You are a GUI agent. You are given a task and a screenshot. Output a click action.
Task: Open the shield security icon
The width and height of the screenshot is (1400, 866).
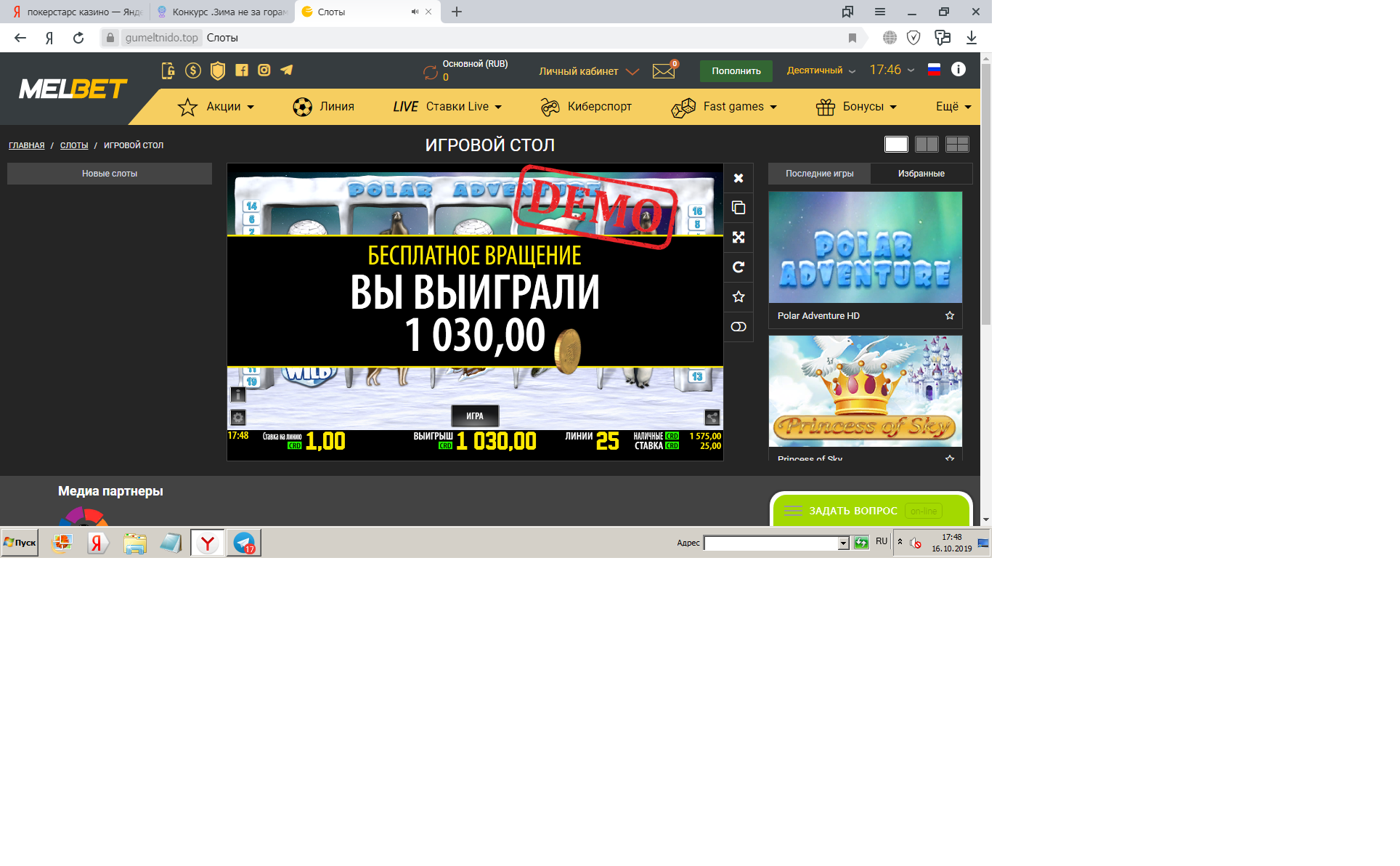[x=218, y=70]
